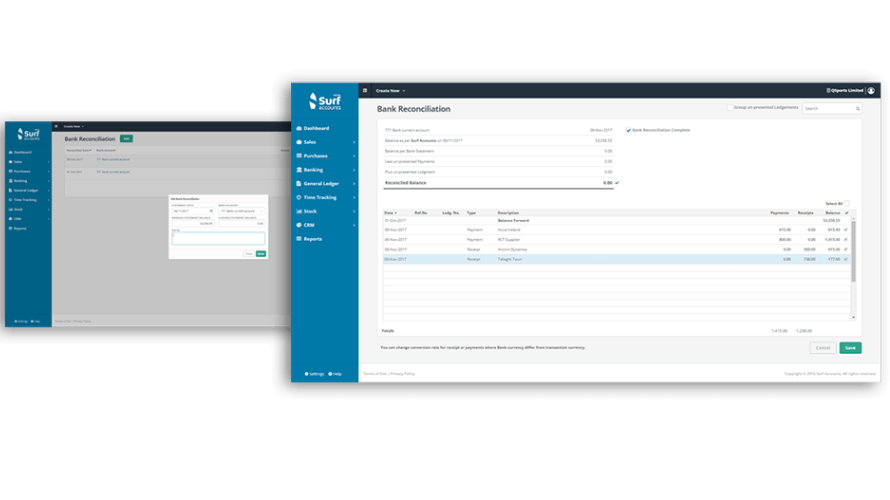Image resolution: width=890 pixels, height=500 pixels.
Task: Click Save in Edit Bank Reconciliation dialog
Action: point(261,254)
